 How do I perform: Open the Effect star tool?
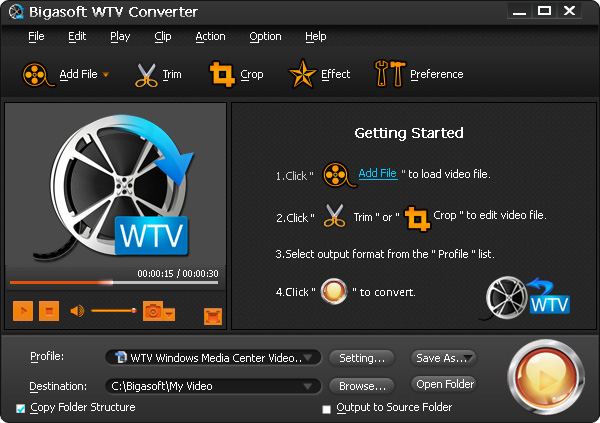tap(302, 73)
